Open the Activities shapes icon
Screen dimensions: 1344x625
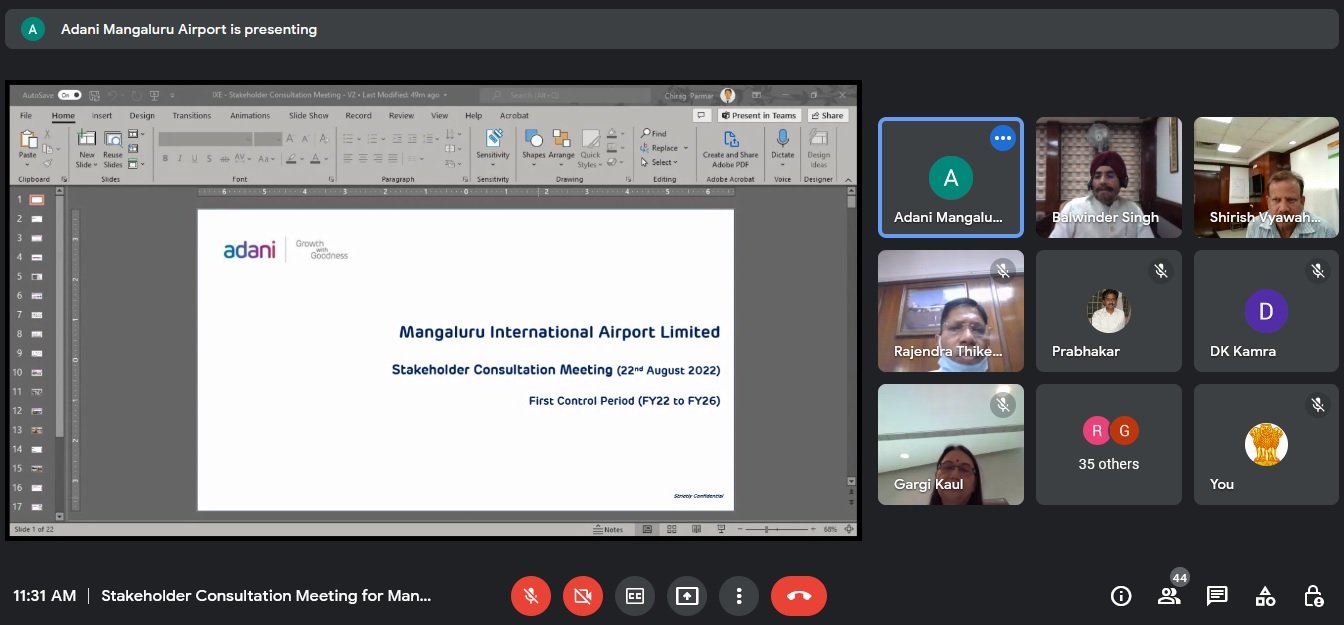click(x=1265, y=596)
